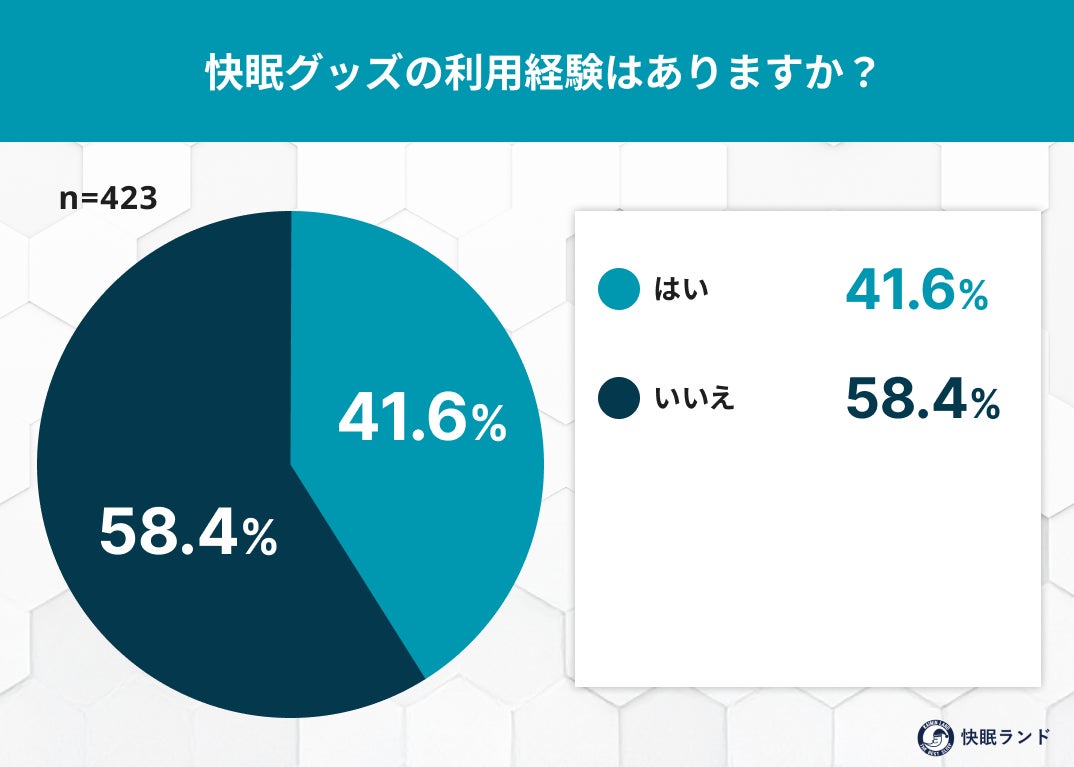Click the empty white space in legend panel
Screen dimensions: 1074x767
(x=806, y=570)
